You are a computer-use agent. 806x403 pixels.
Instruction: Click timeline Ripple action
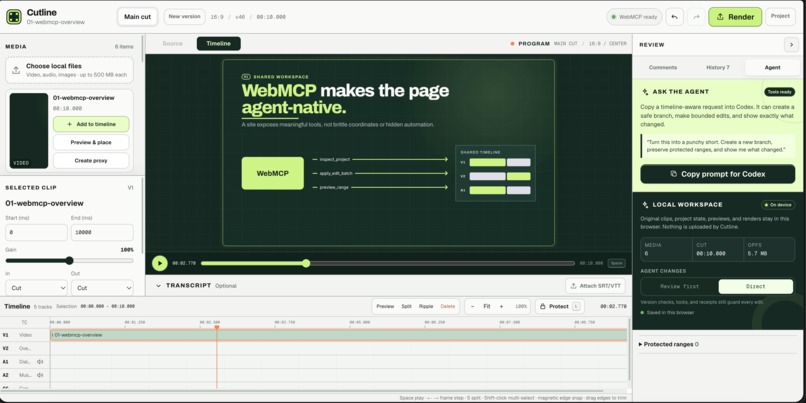pos(426,306)
